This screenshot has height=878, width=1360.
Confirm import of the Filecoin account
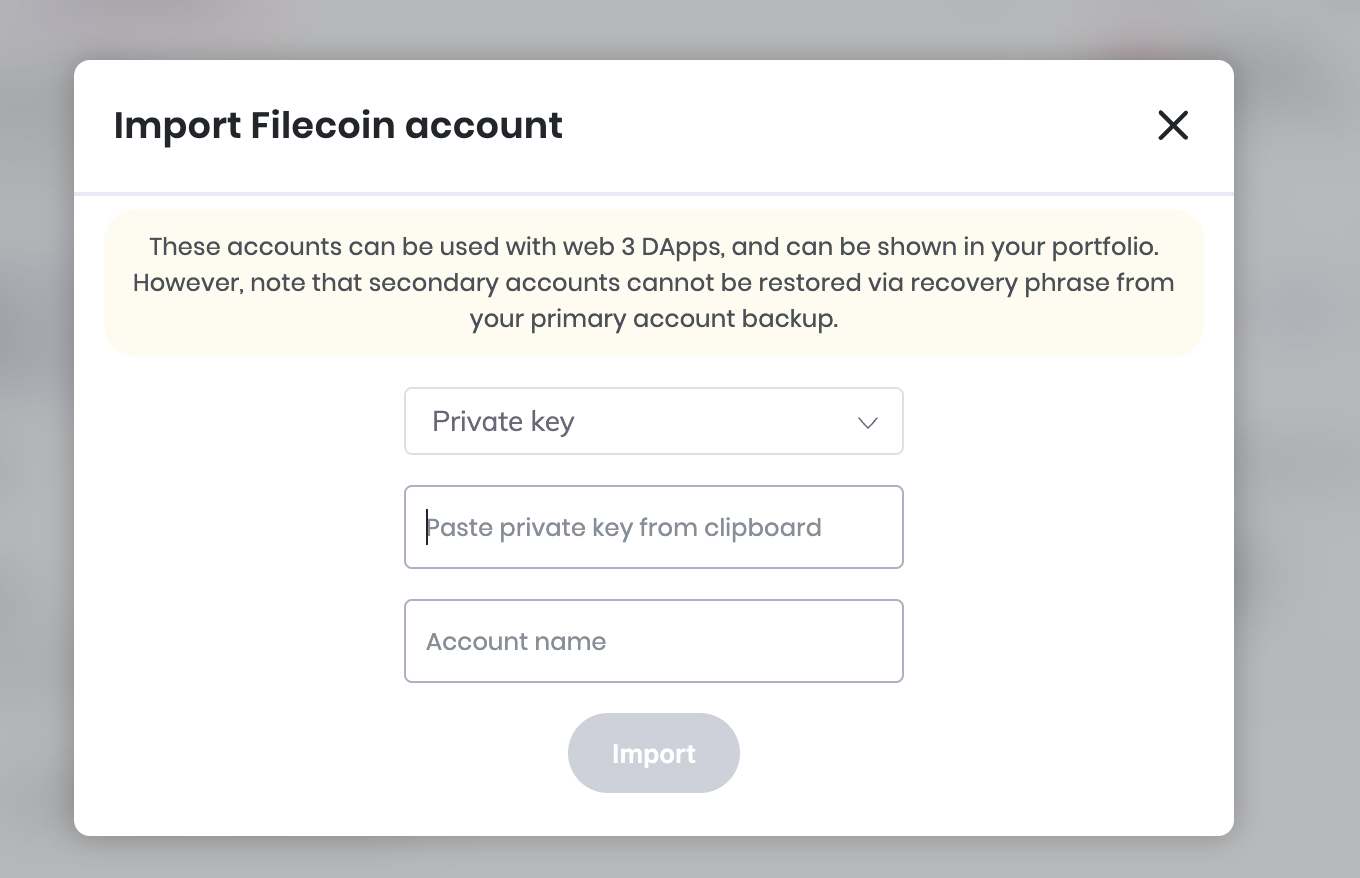click(654, 753)
